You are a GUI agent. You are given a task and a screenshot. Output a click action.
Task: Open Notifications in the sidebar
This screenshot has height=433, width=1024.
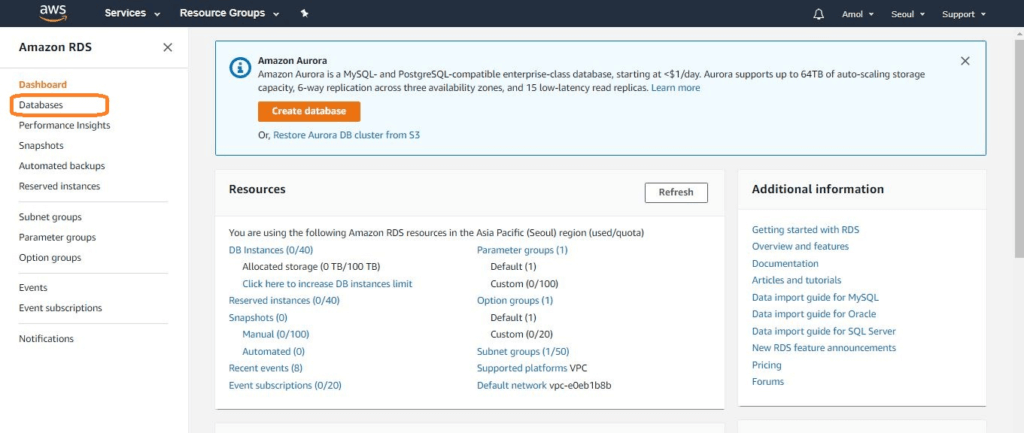click(x=46, y=338)
